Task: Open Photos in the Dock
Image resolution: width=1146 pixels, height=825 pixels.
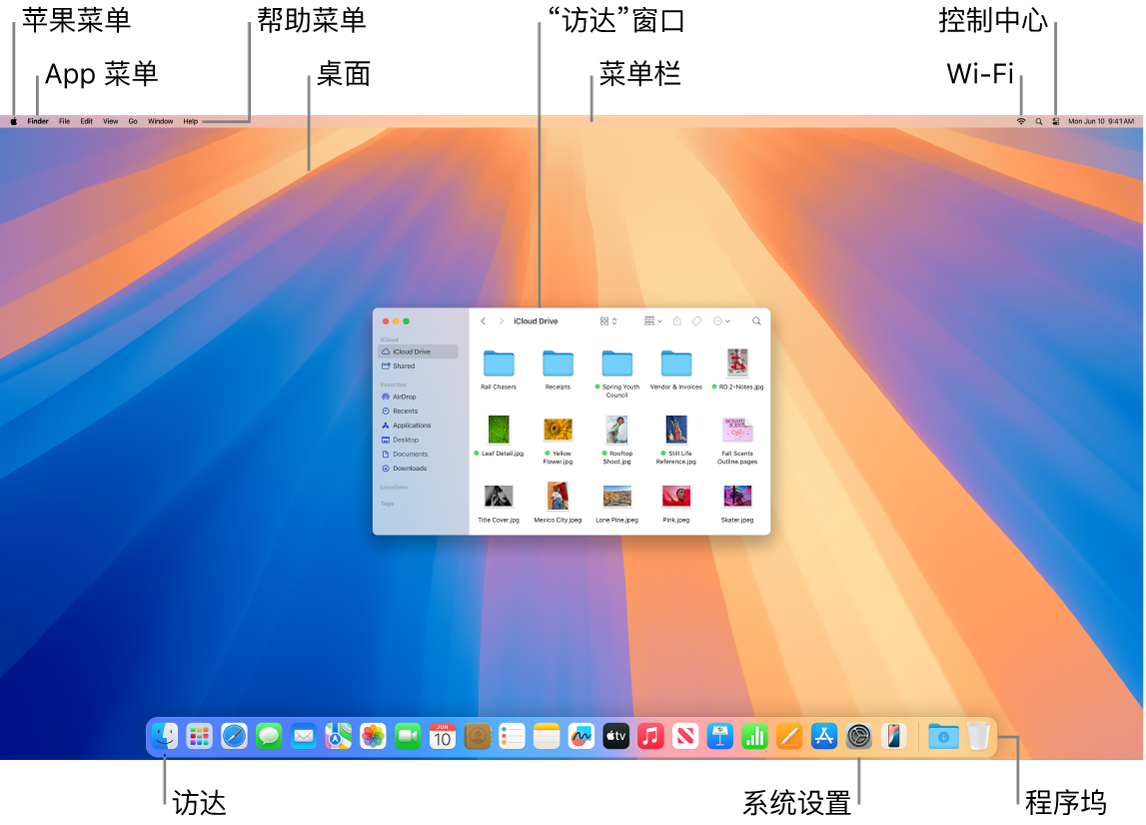Action: pyautogui.click(x=373, y=737)
